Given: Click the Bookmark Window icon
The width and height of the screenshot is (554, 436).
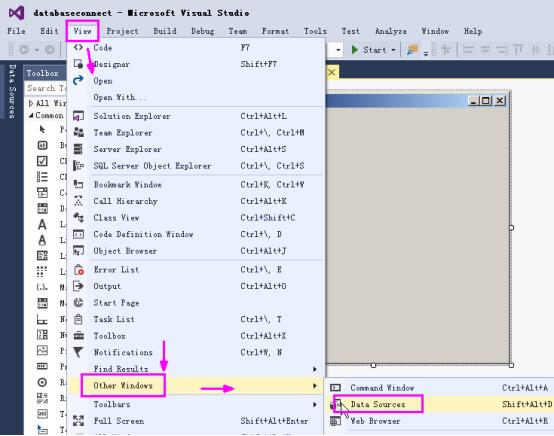Looking at the screenshot, I should tap(78, 184).
